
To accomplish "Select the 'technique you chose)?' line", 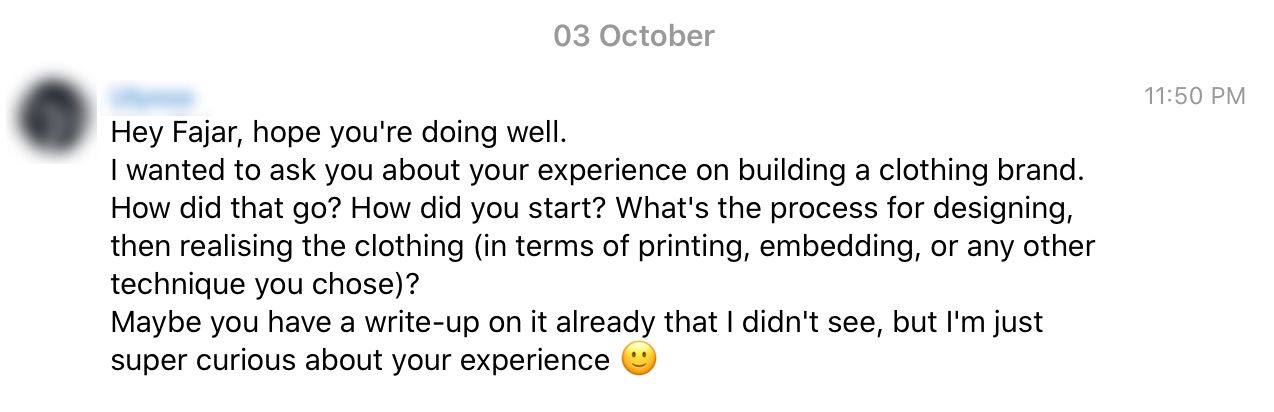I will [265, 285].
